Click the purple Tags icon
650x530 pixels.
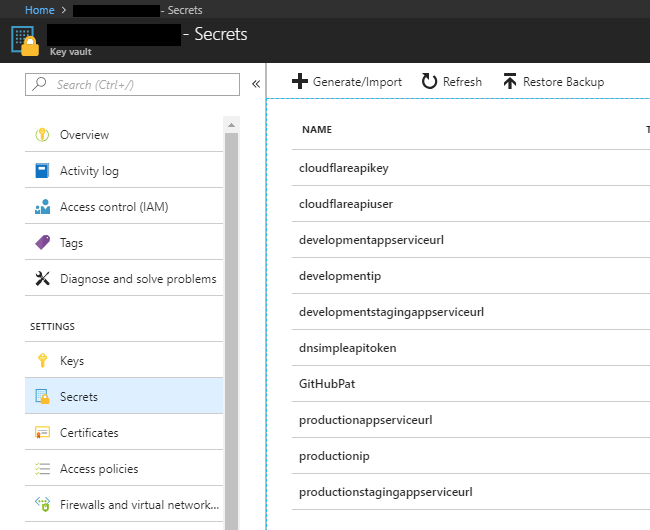click(x=42, y=242)
